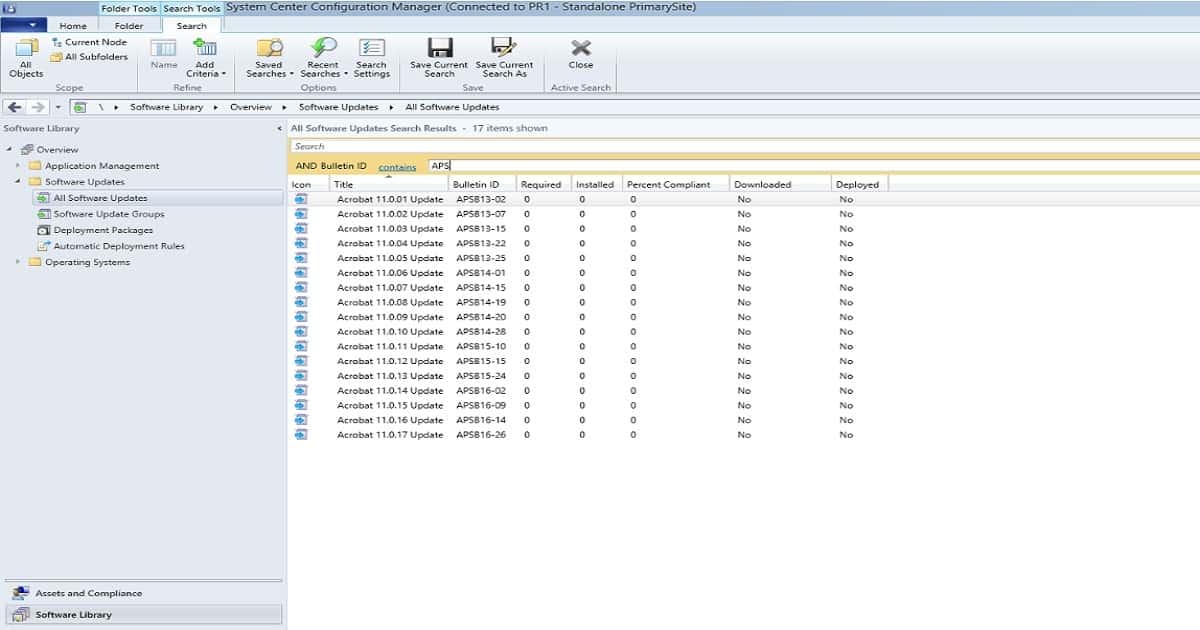Click Save Current Search As
The width and height of the screenshot is (1200, 630).
point(504,58)
